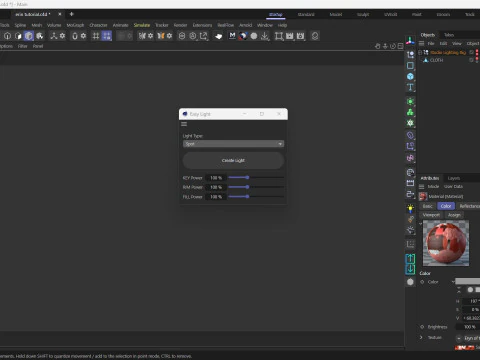480x360 pixels.
Task: Open the Simulate menu
Action: [142, 25]
